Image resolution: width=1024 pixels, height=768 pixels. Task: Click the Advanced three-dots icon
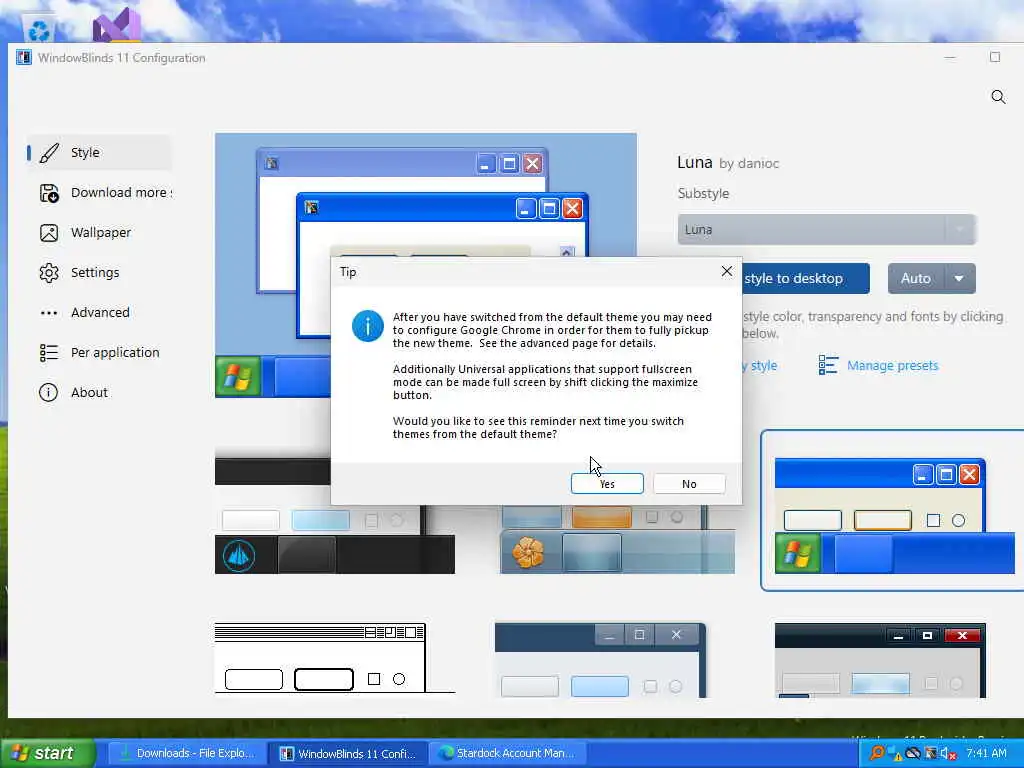coord(49,313)
